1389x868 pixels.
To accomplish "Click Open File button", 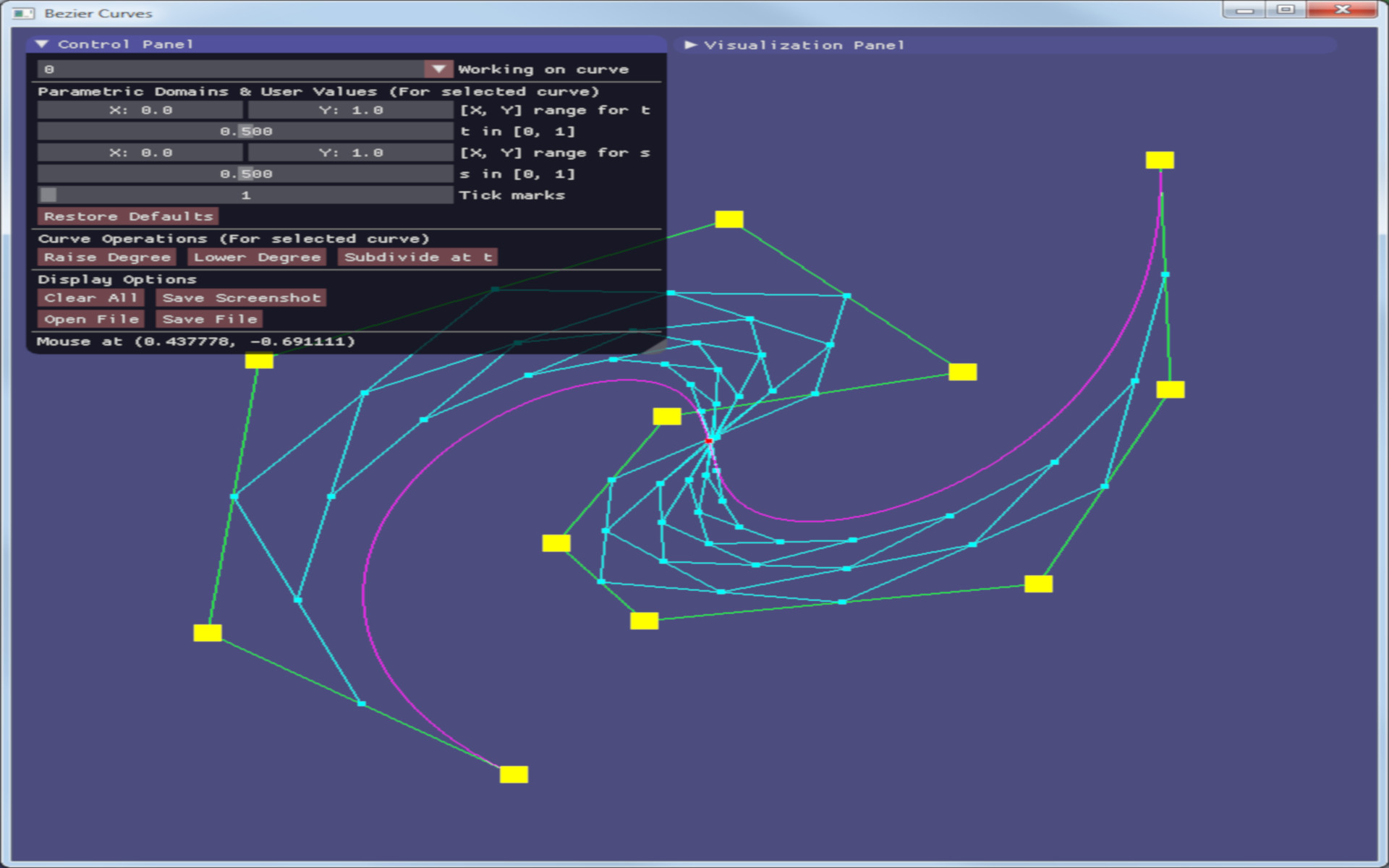I will 90,319.
